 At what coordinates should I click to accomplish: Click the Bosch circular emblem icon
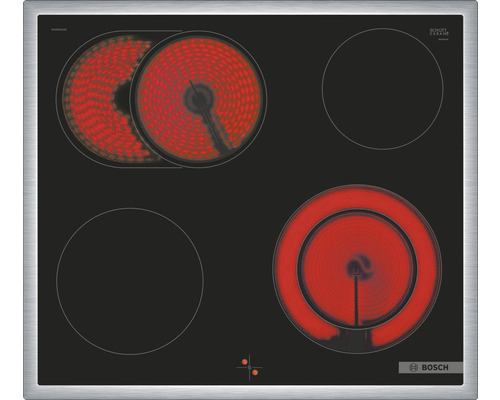413,368
